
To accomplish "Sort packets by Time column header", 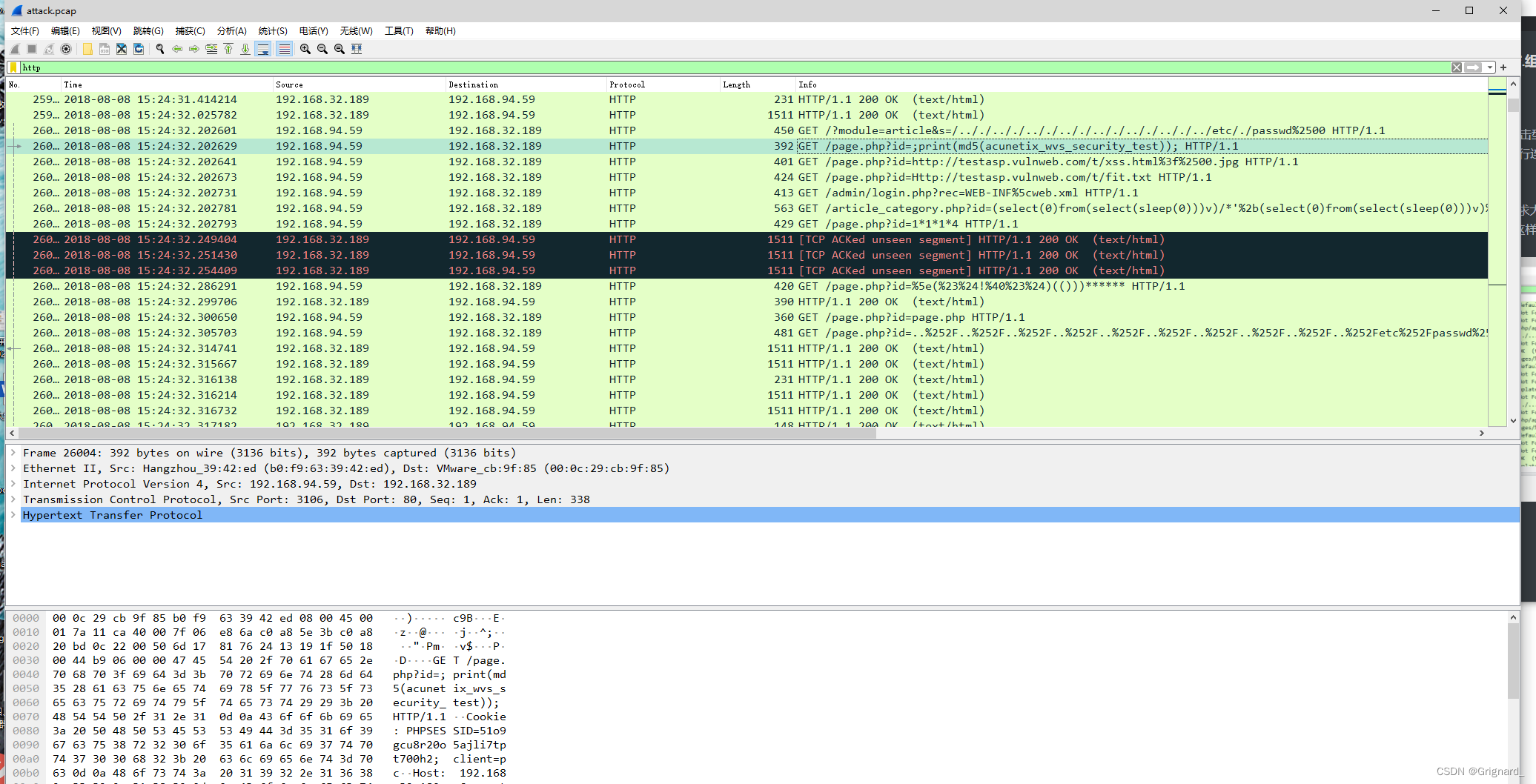I will (x=167, y=84).
